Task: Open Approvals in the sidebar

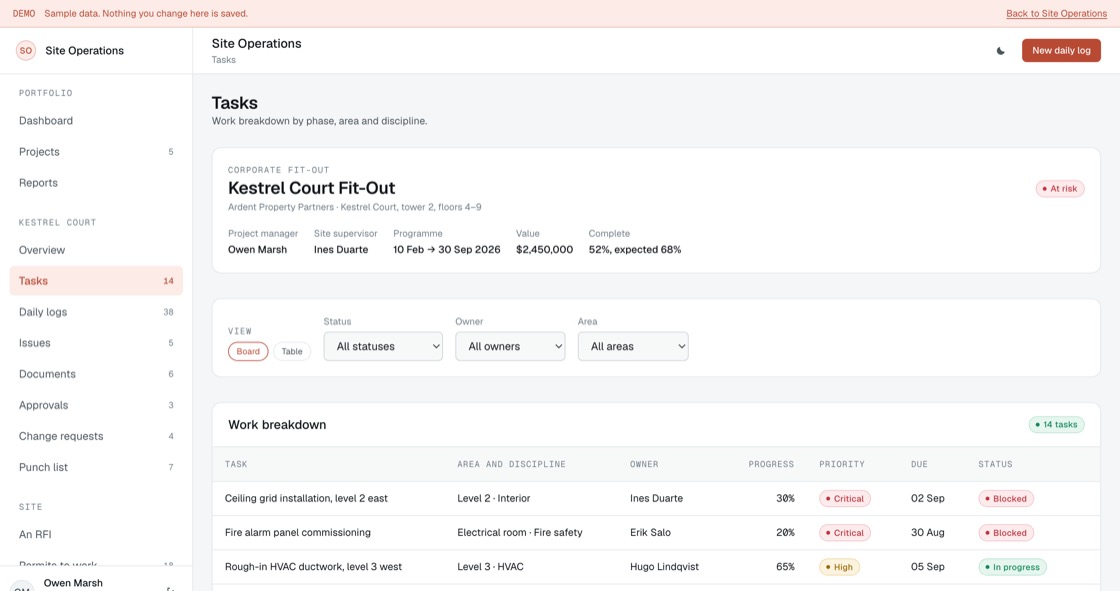Action: [96, 405]
